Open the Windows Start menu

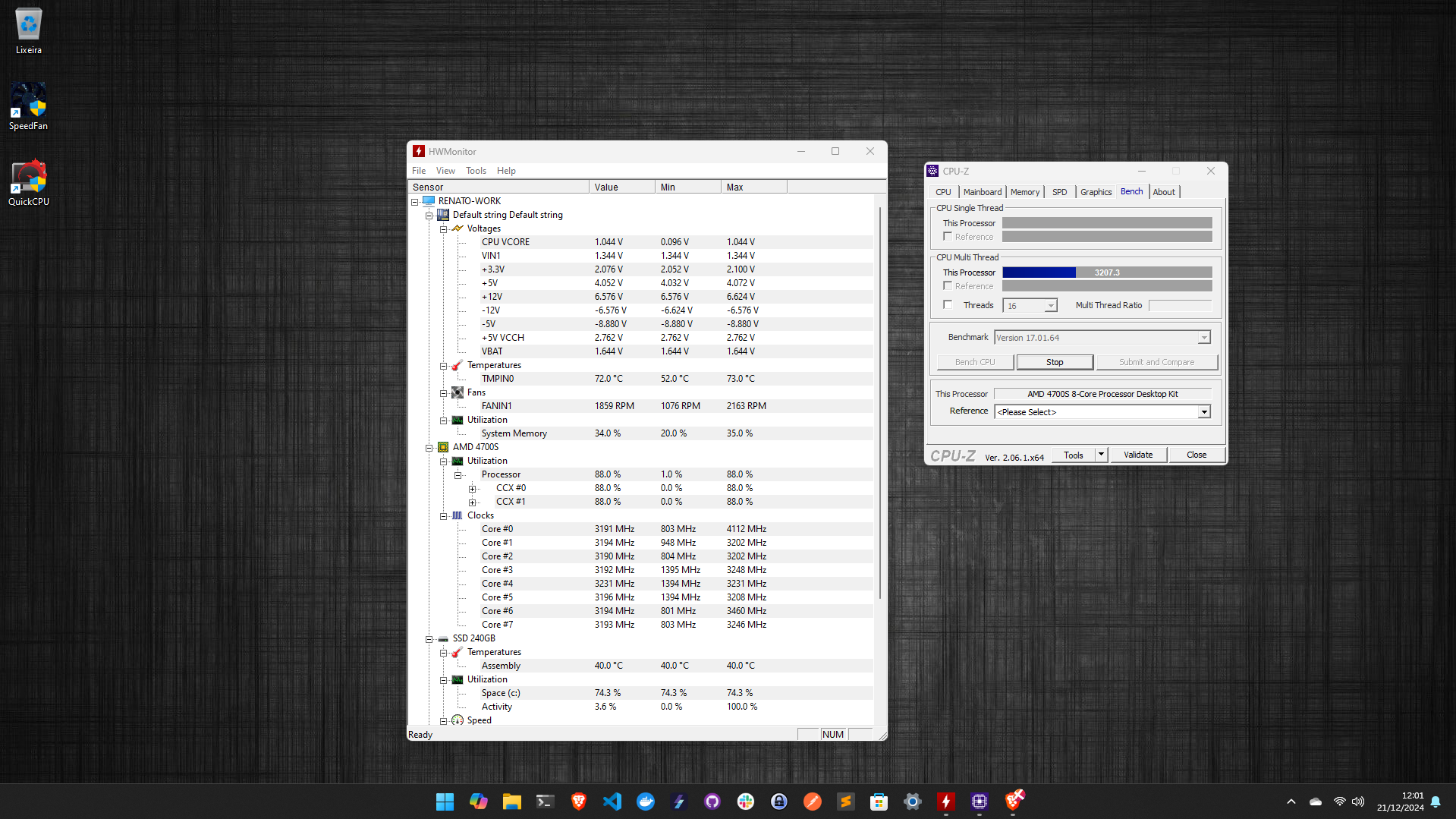click(x=445, y=802)
